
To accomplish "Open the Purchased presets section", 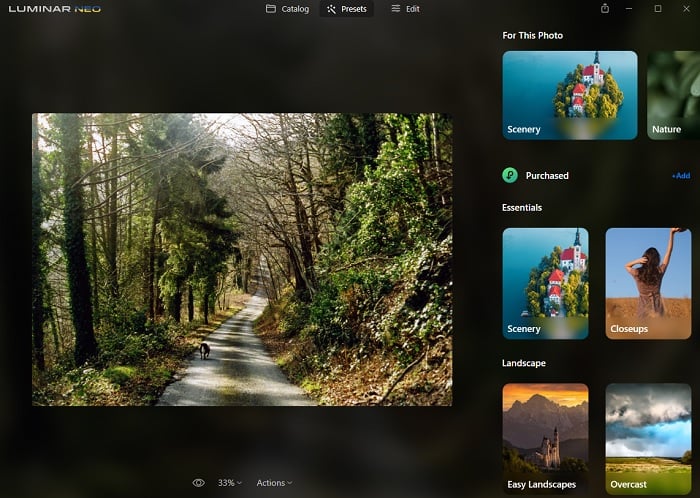I will (x=547, y=176).
